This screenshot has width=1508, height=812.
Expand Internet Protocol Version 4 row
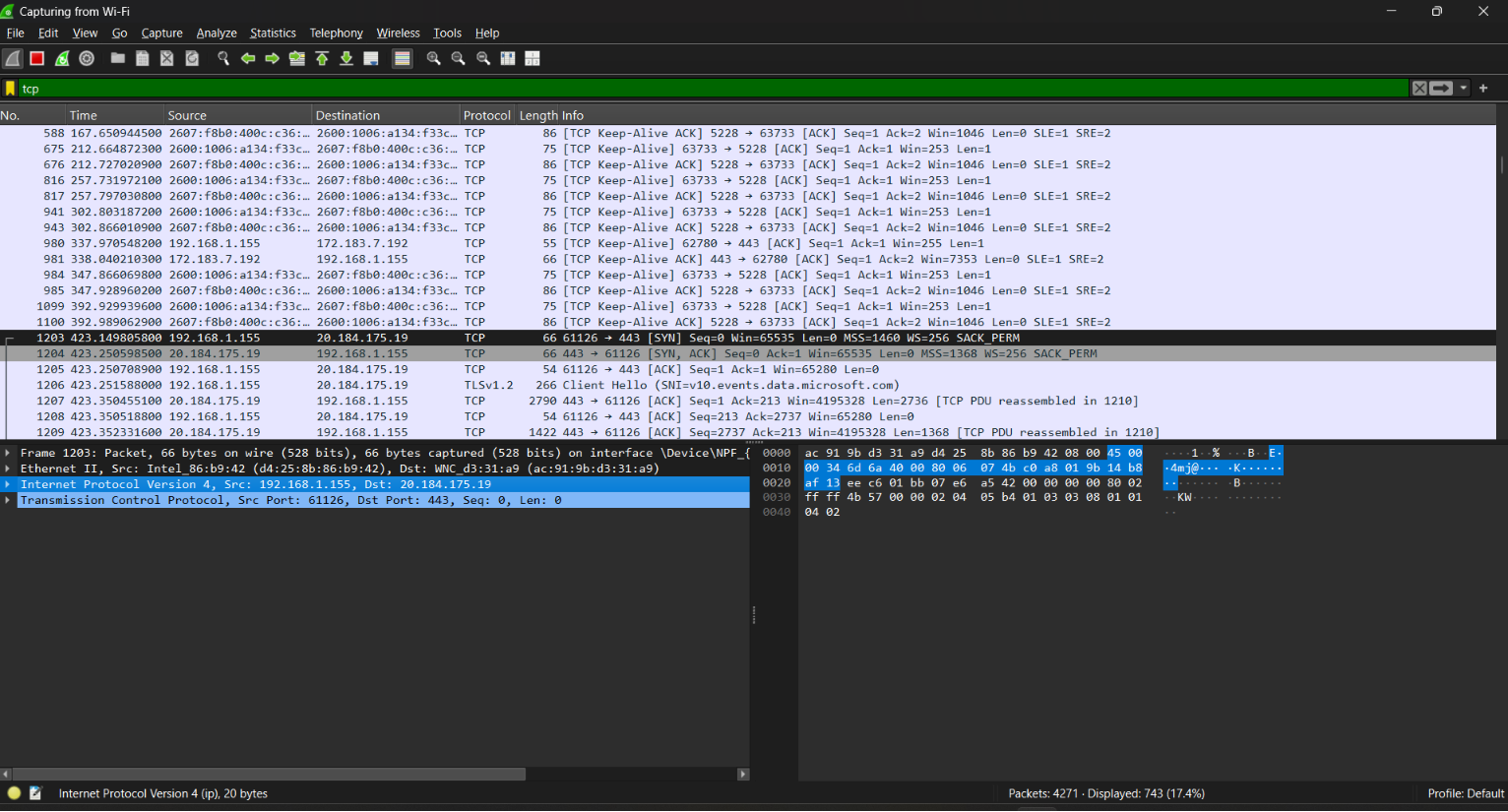[x=8, y=484]
